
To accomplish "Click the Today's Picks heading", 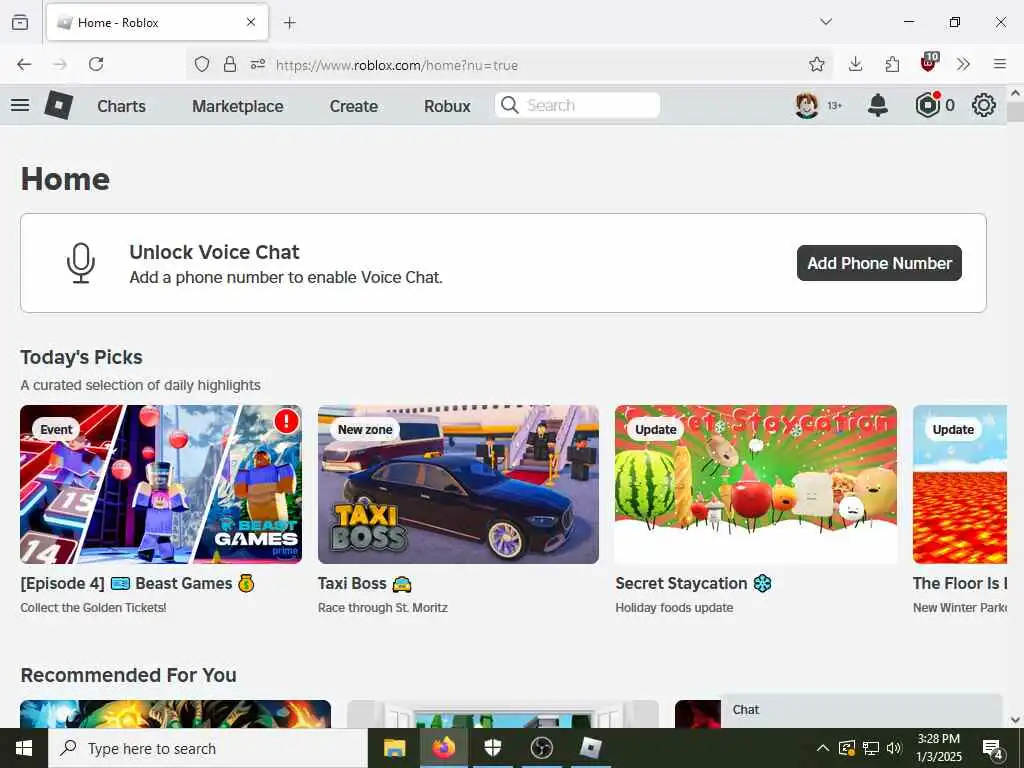I will (81, 357).
